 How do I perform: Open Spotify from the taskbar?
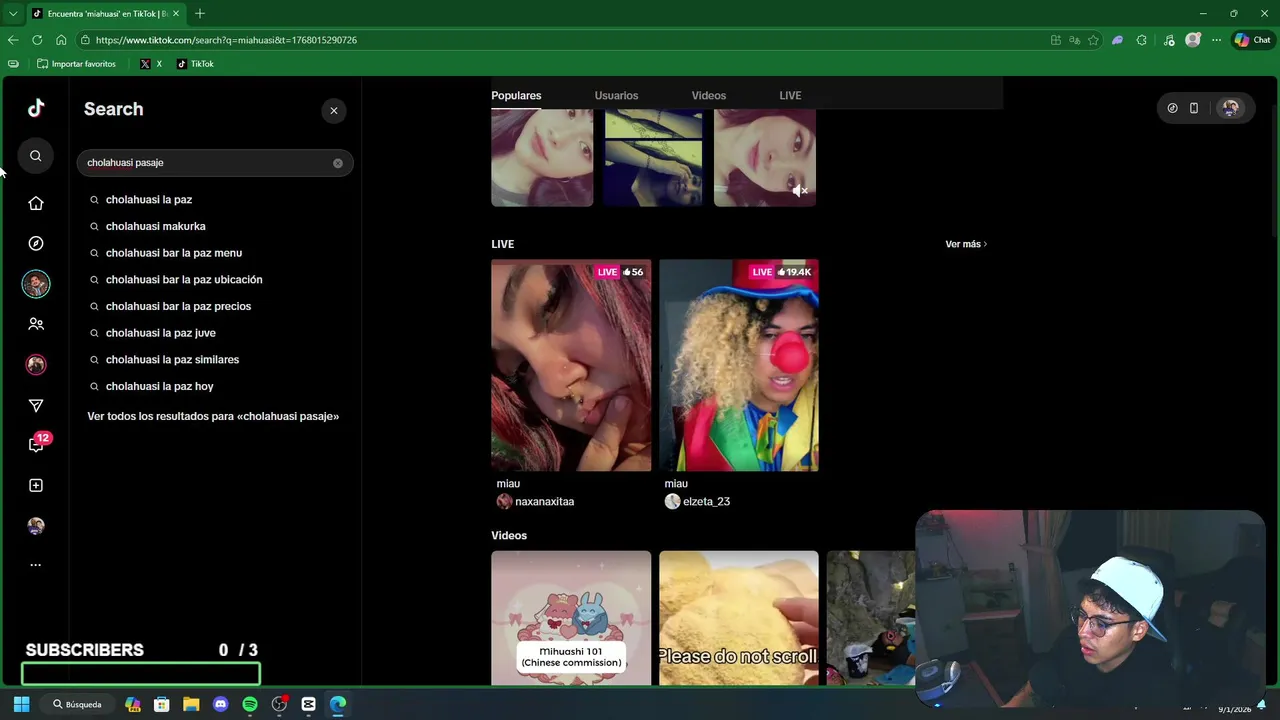250,704
